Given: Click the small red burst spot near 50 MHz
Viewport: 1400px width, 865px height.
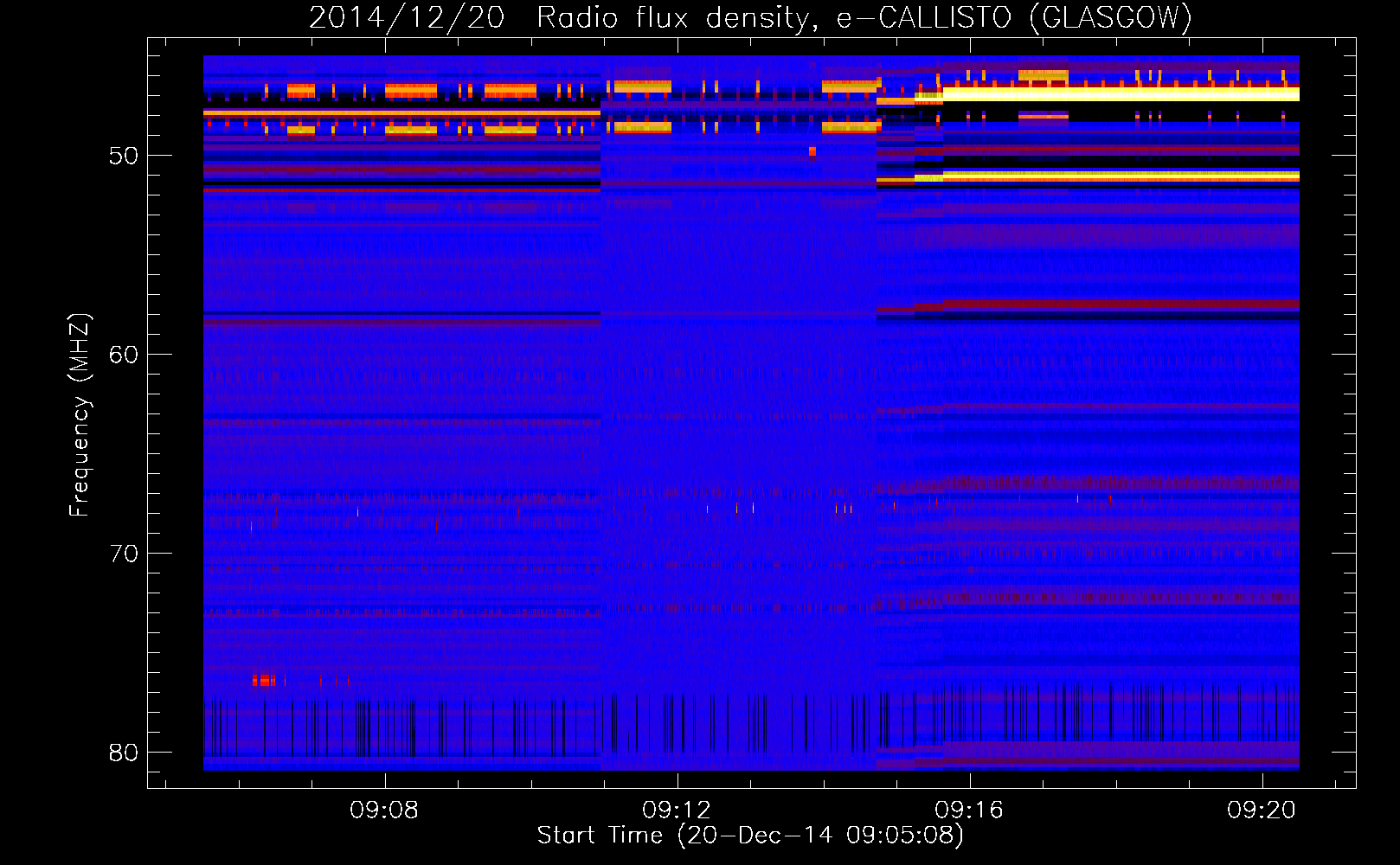Looking at the screenshot, I should click(812, 151).
